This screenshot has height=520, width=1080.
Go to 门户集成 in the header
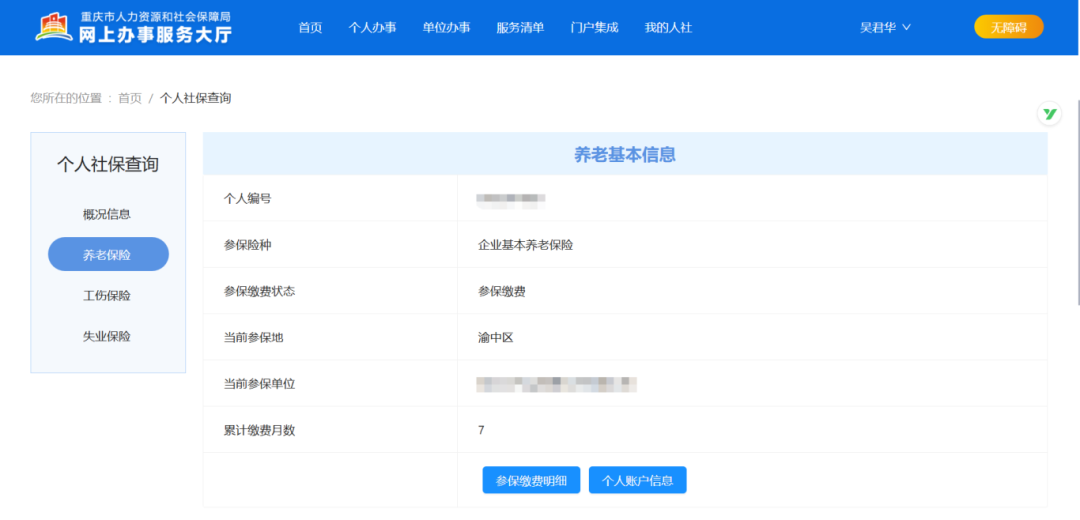tap(594, 28)
